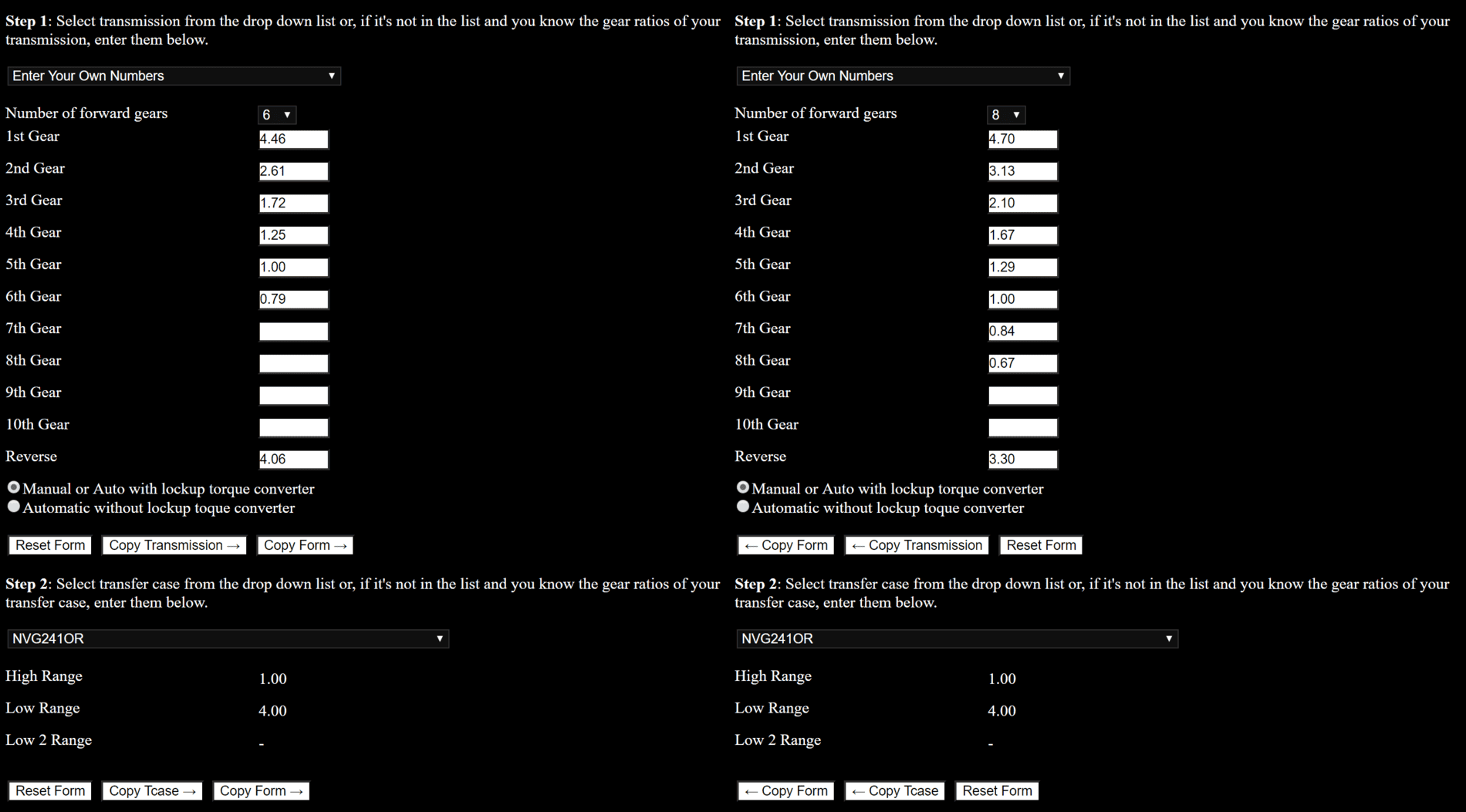Click right transmission '← Copy Form' button

click(785, 545)
